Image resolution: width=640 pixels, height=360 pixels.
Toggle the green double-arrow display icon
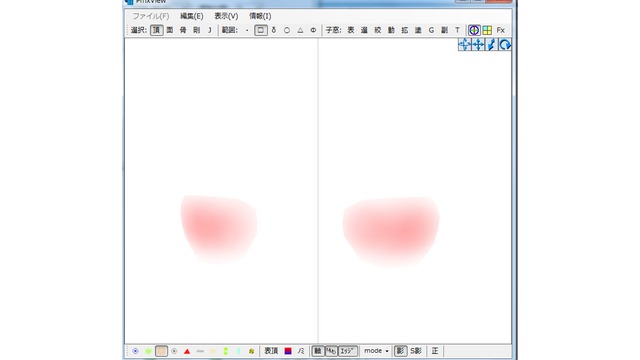point(226,351)
